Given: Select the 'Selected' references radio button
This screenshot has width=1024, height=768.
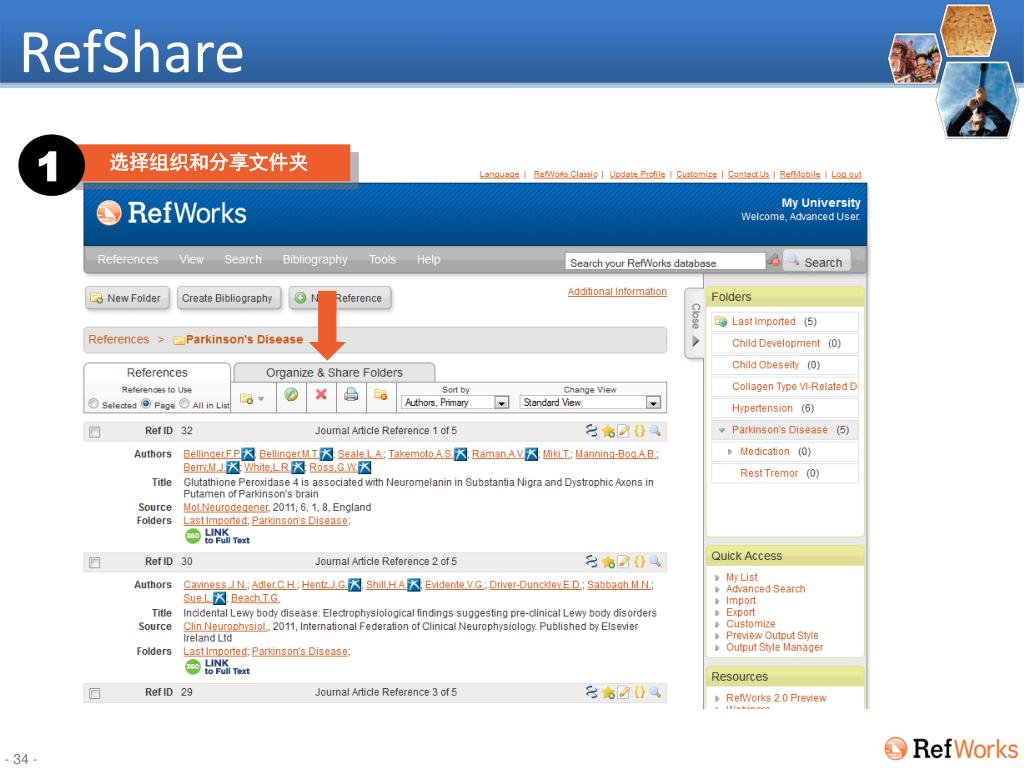Looking at the screenshot, I should point(93,404).
